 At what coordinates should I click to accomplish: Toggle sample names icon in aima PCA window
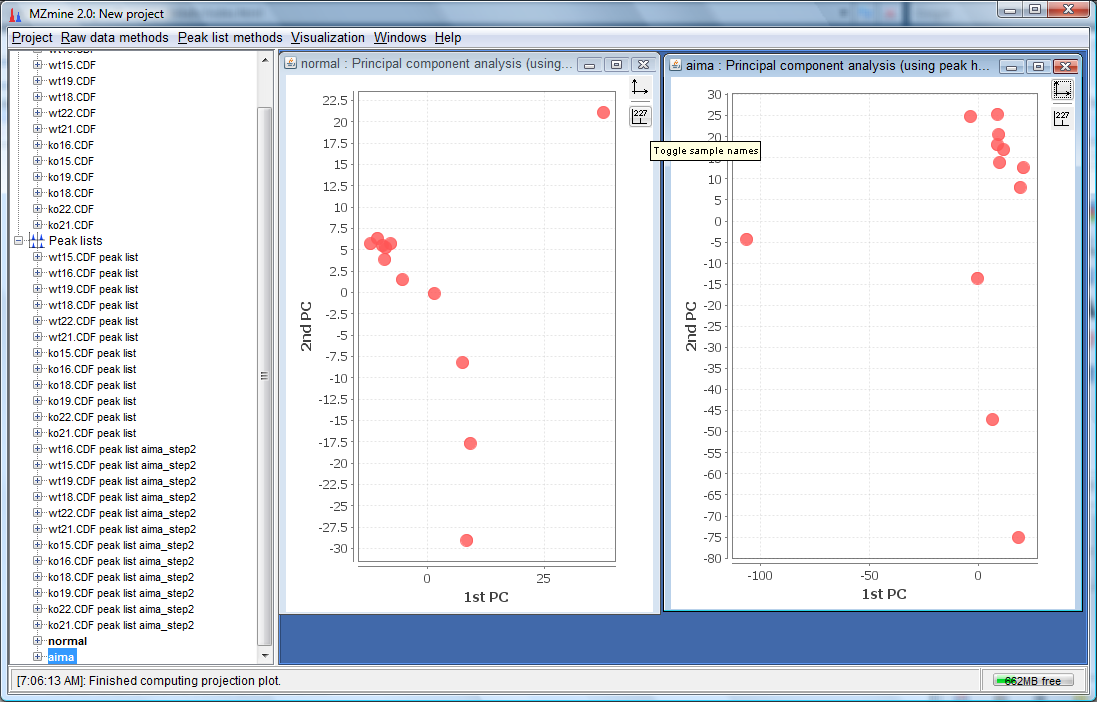1062,118
